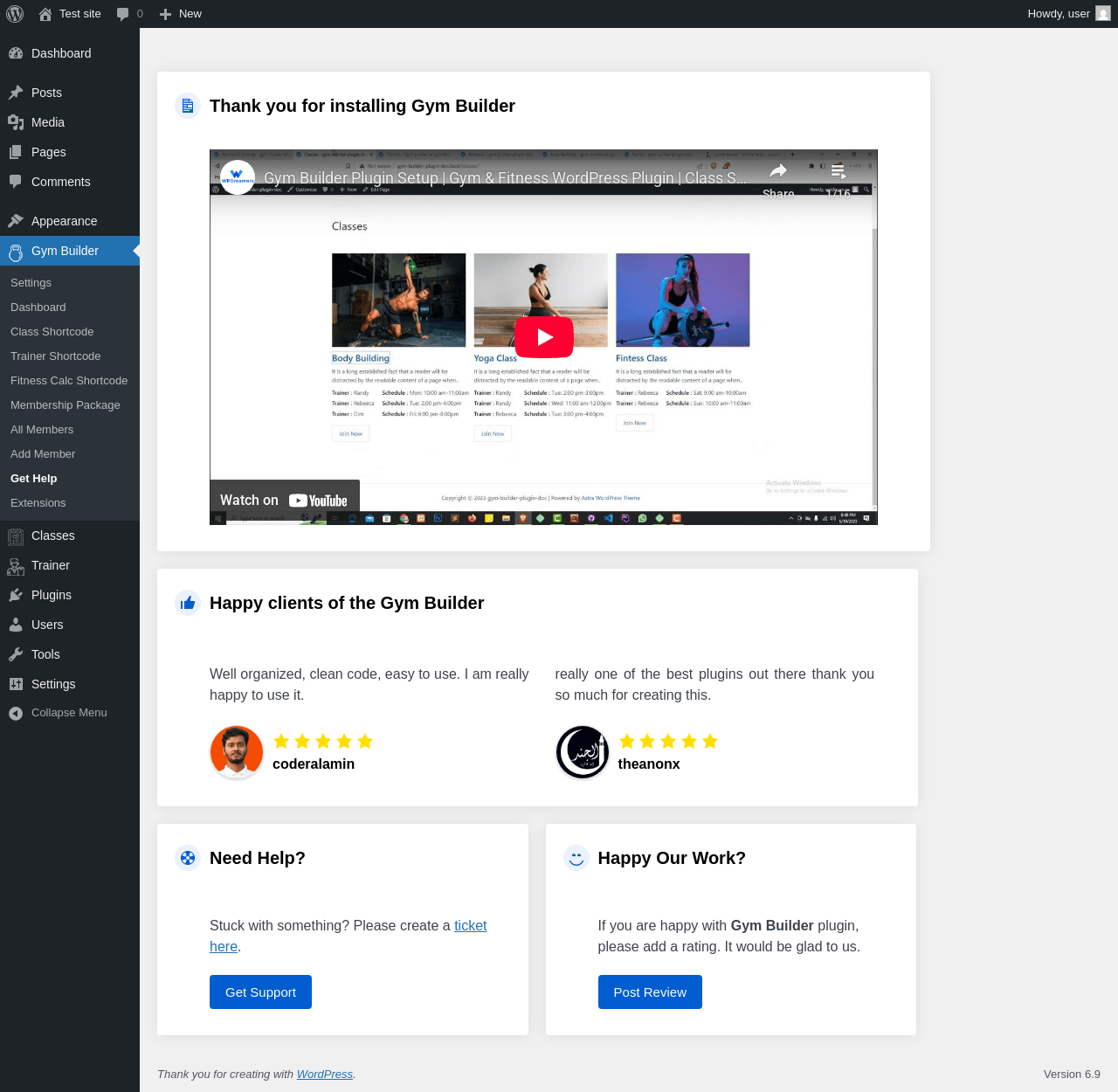
Task: Click the Test site home icon
Action: point(45,14)
